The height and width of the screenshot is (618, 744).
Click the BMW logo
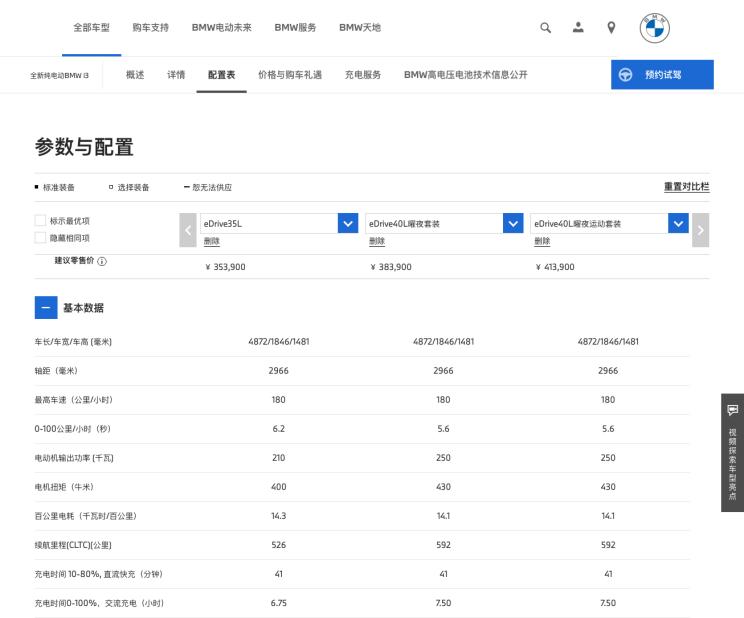point(655,28)
